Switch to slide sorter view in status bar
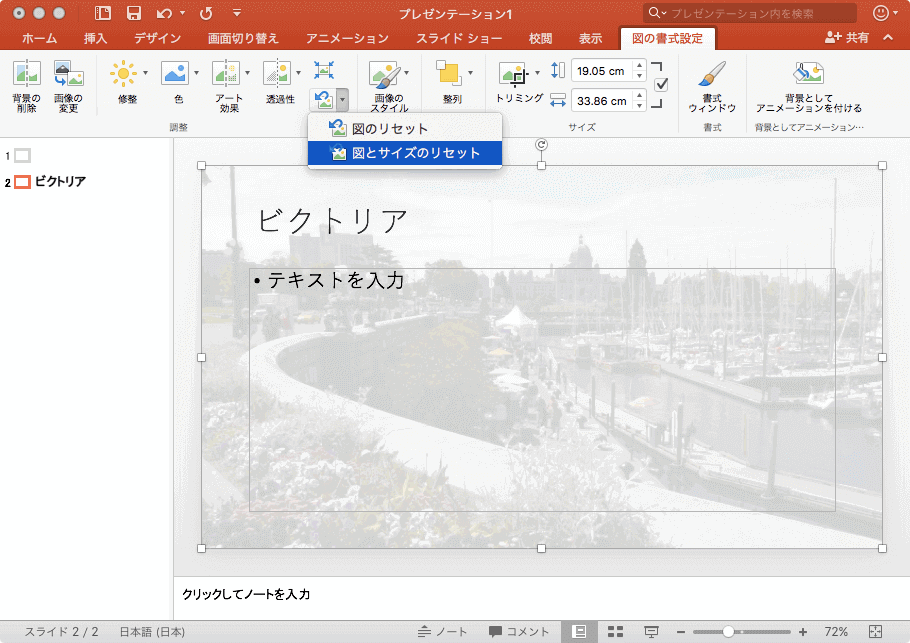 [x=616, y=632]
